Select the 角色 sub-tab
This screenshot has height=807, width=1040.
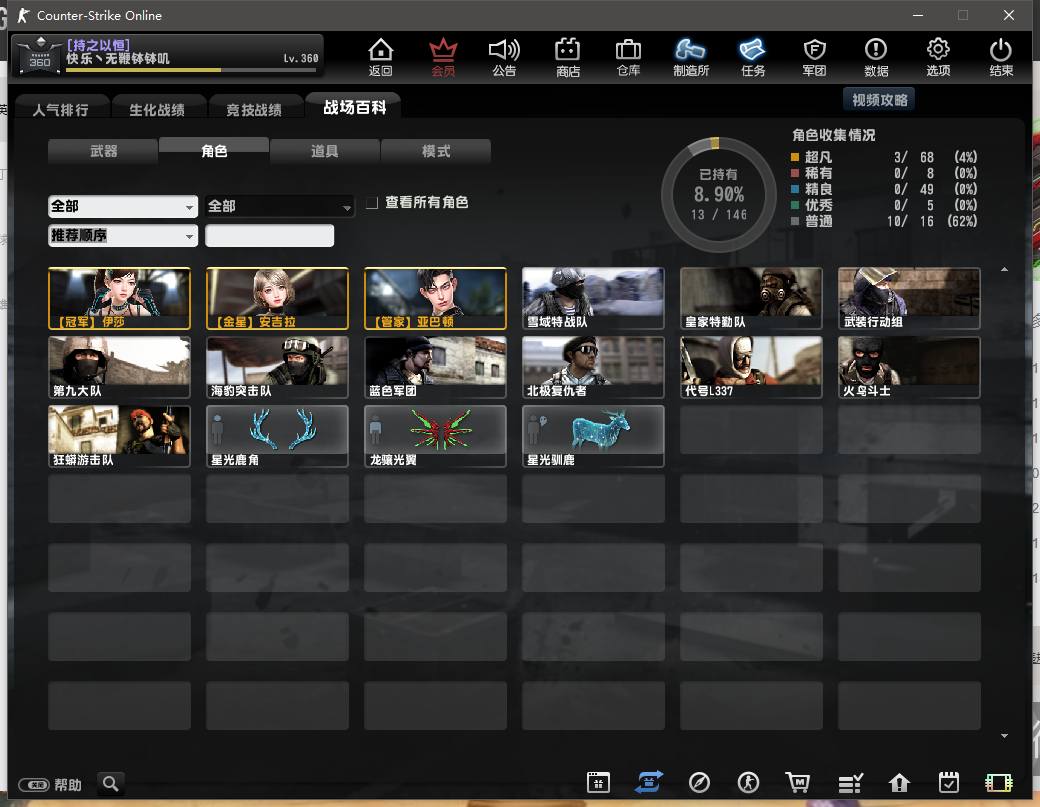point(214,151)
